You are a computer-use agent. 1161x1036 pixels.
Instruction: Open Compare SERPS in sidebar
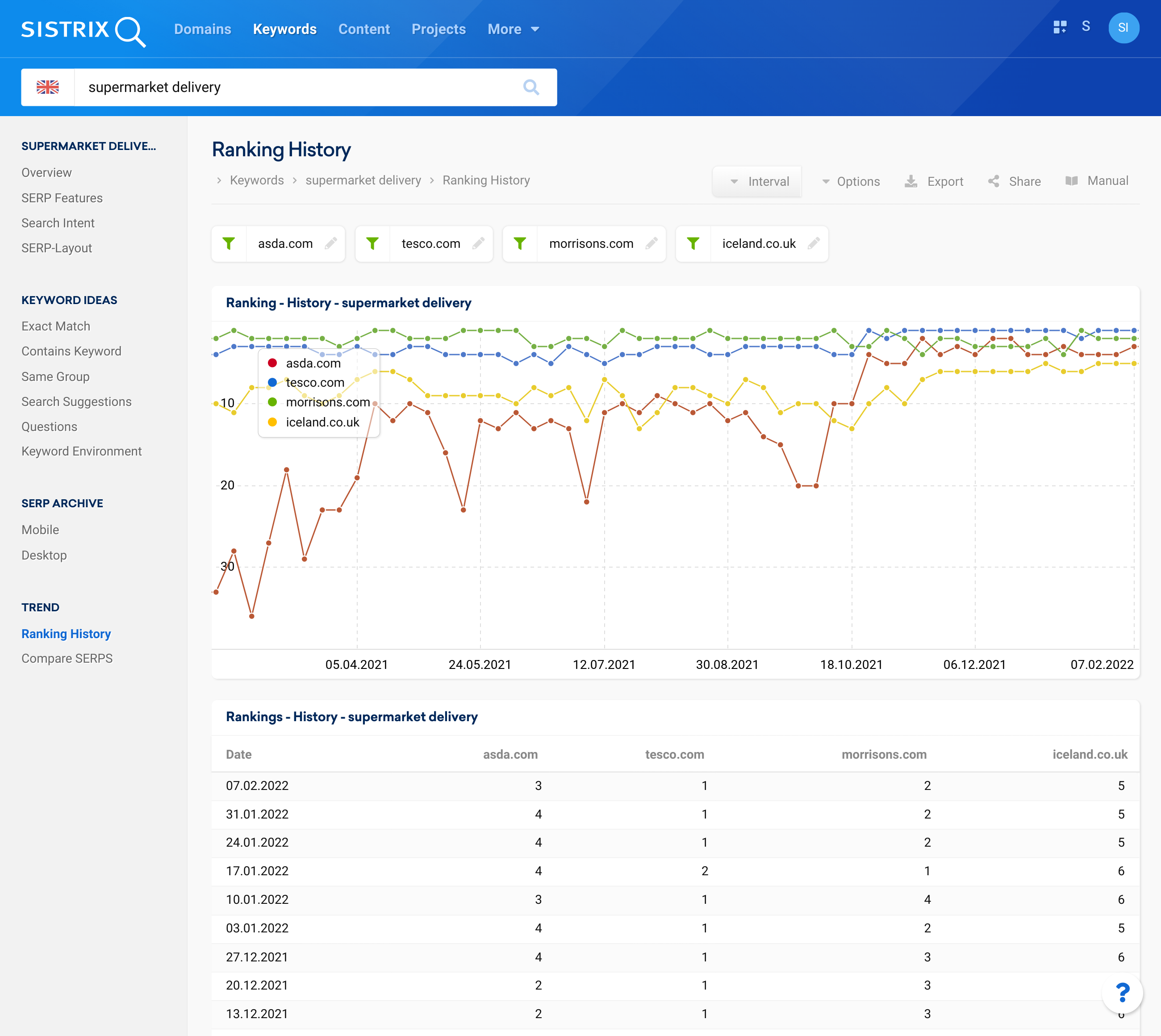(67, 659)
